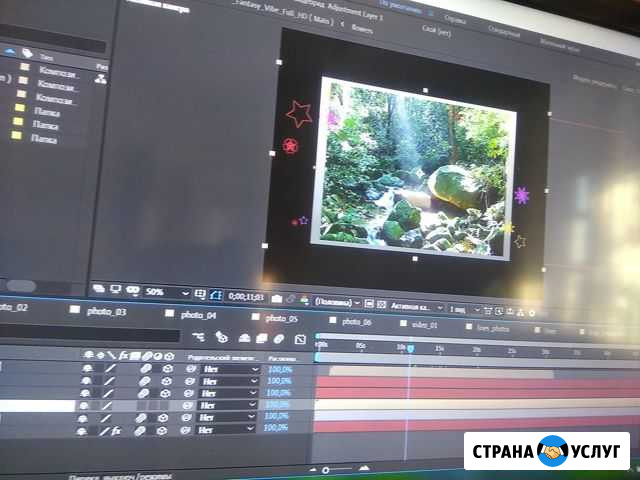
Task: Click the Always Preview This View icon
Action: tap(99, 289)
